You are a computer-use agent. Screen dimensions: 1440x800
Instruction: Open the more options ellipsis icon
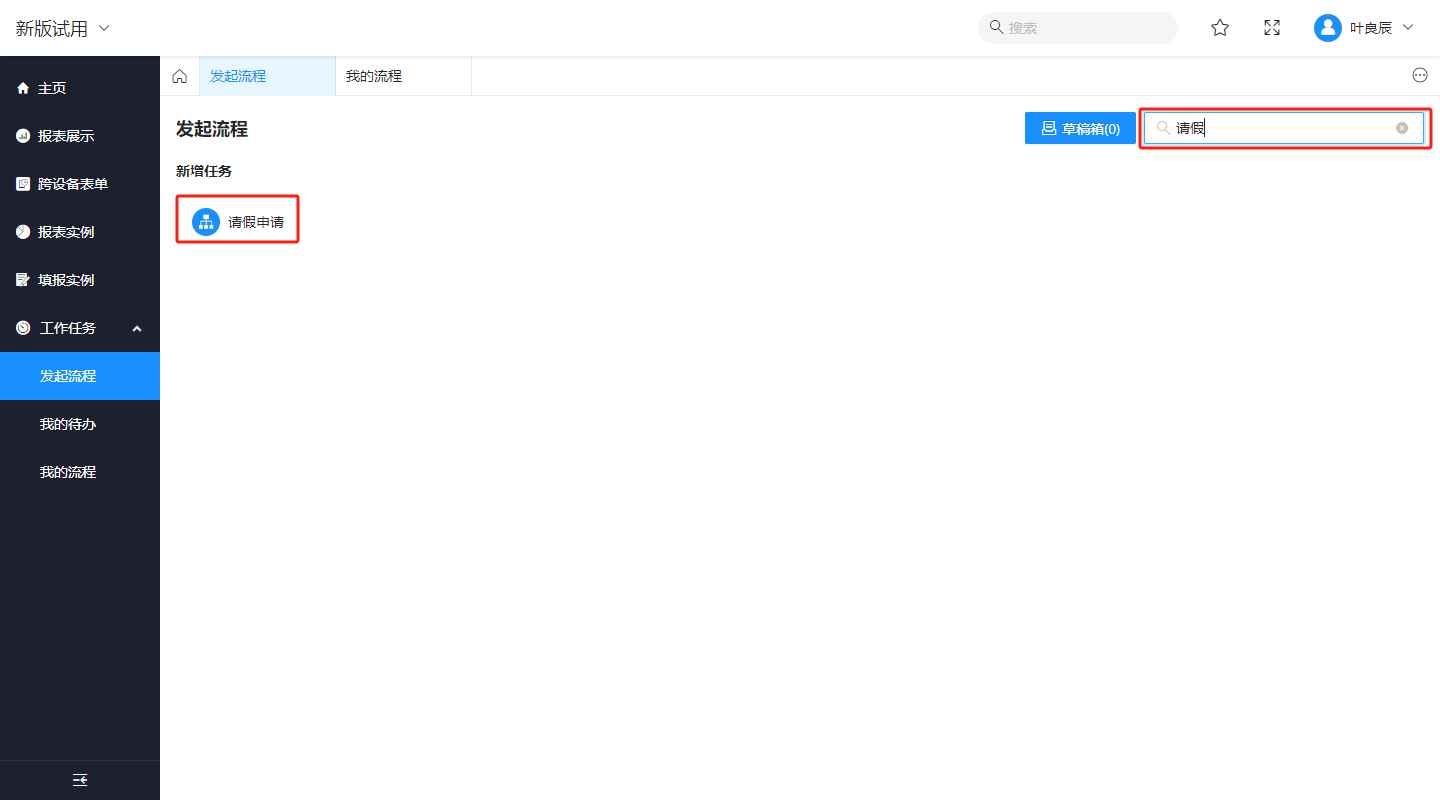click(x=1419, y=76)
